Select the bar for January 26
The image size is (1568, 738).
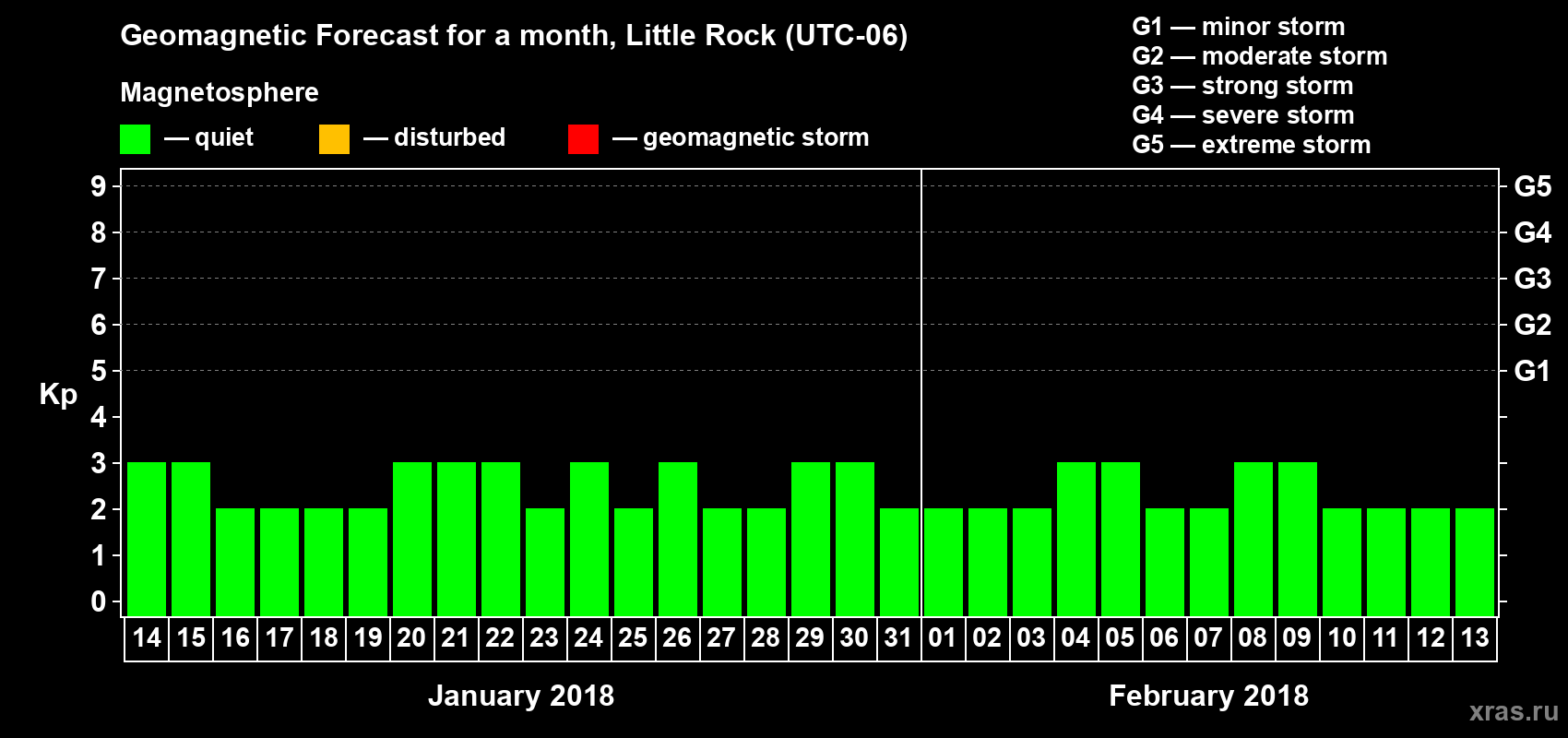click(678, 539)
